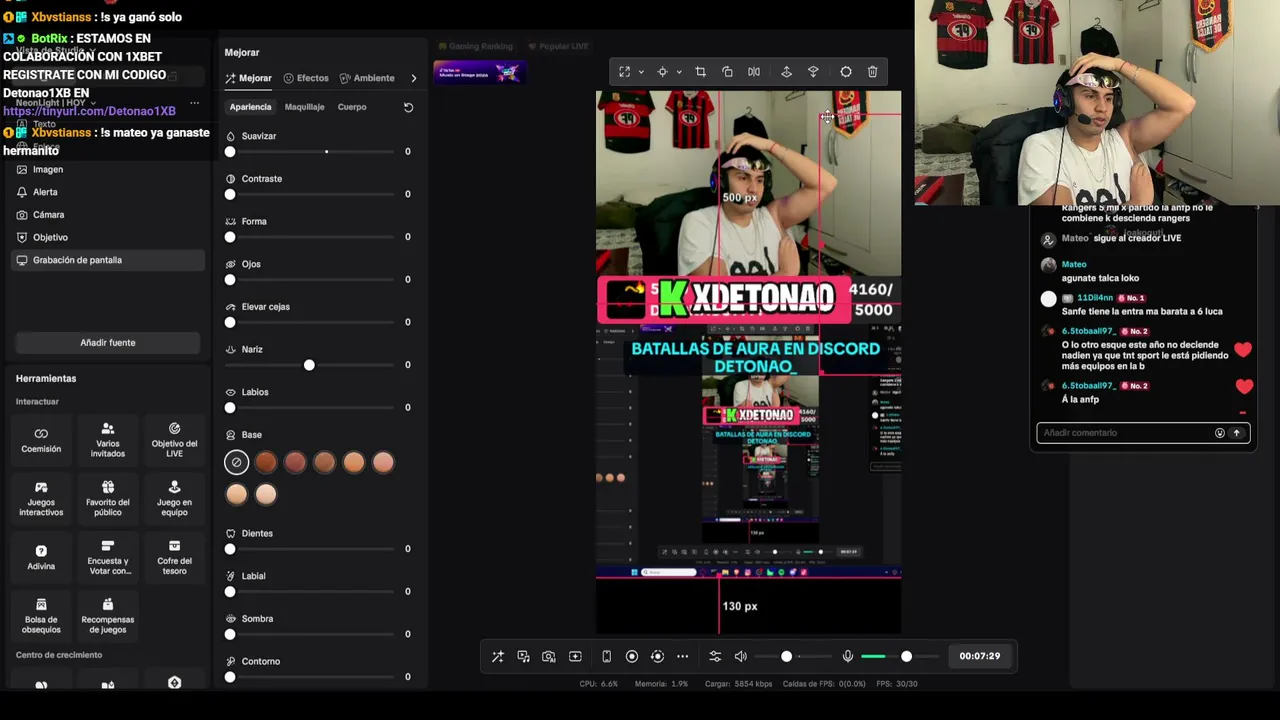Open the Objetivo del LIVE tool
The width and height of the screenshot is (1280, 720).
tap(174, 440)
